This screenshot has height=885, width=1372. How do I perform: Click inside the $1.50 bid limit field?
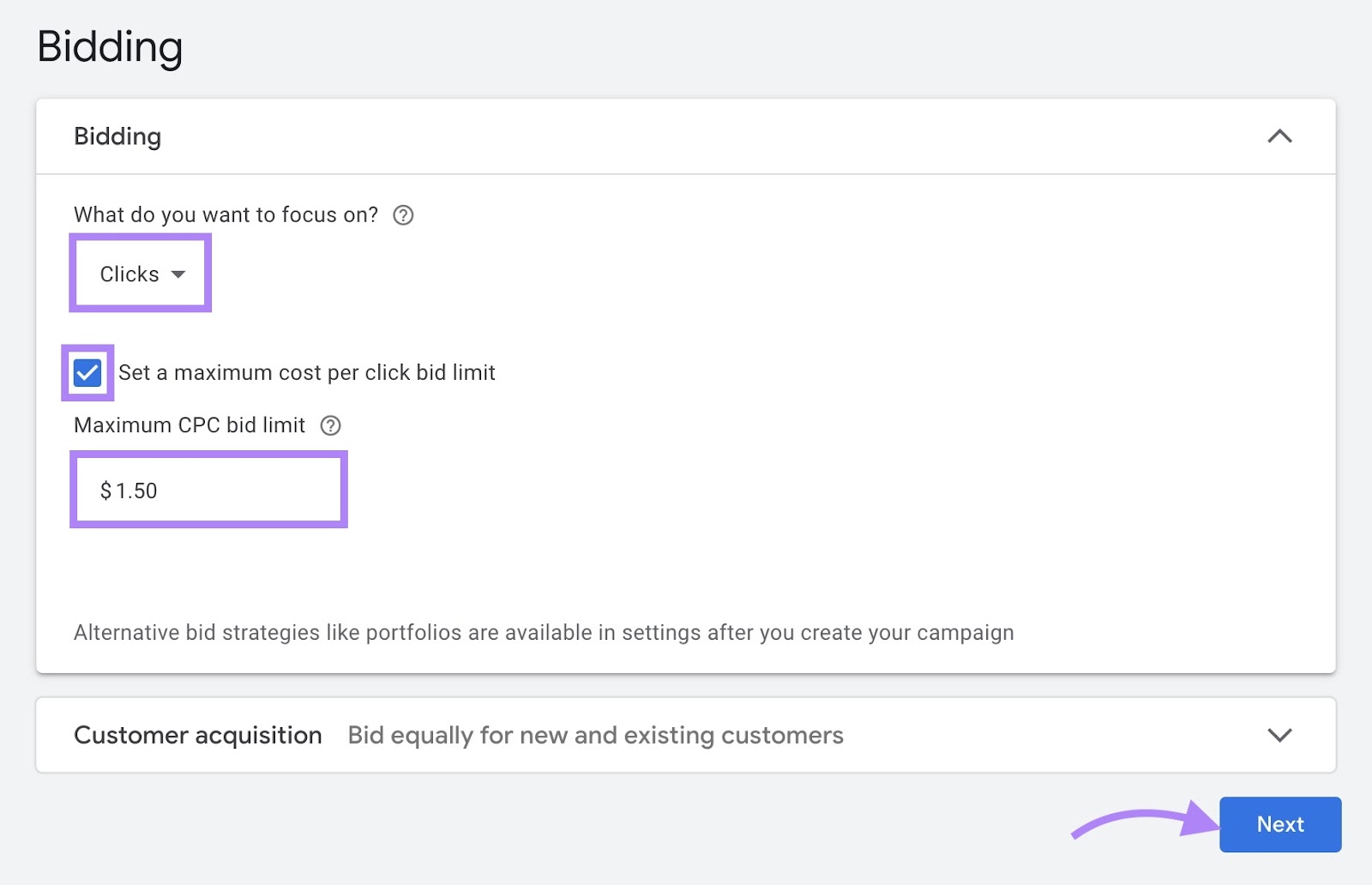click(x=208, y=490)
